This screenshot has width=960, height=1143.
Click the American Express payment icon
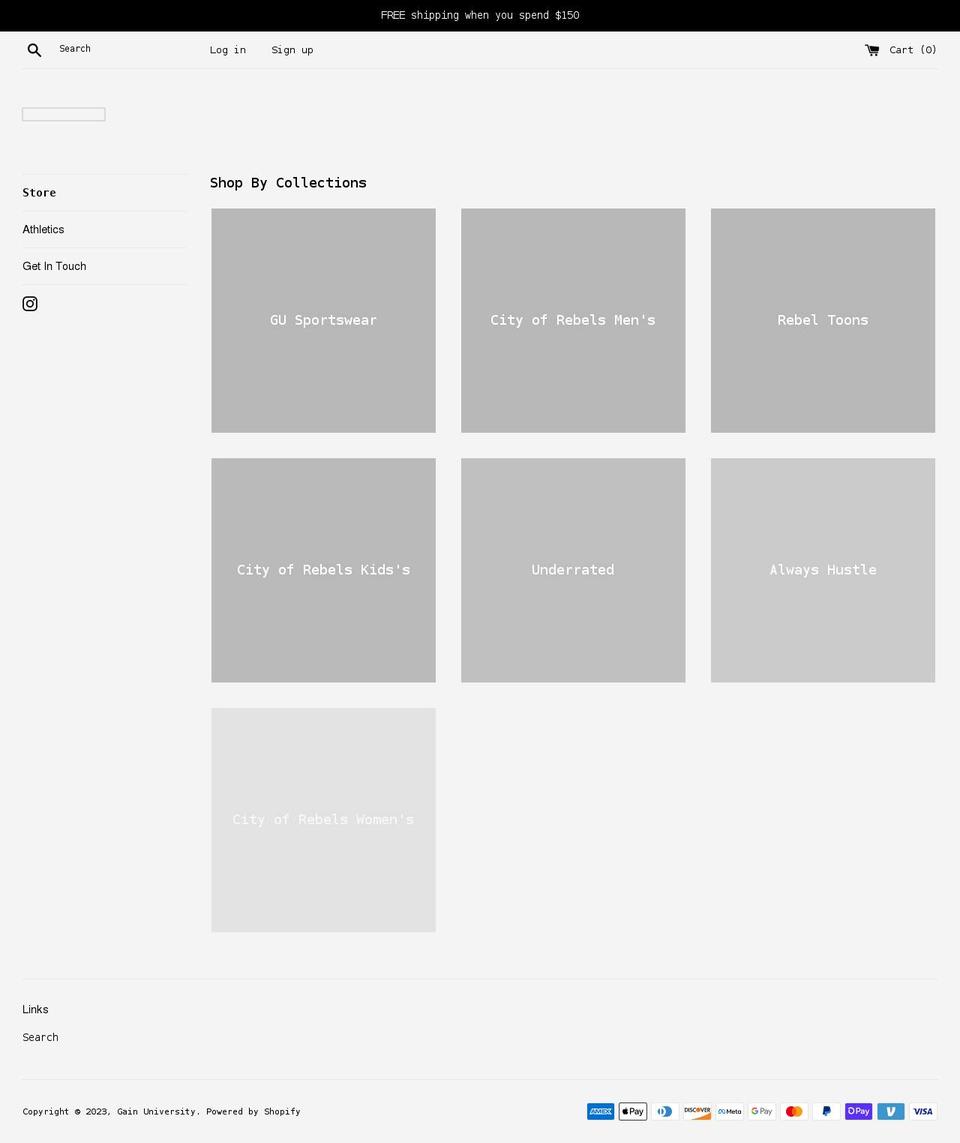click(600, 1111)
